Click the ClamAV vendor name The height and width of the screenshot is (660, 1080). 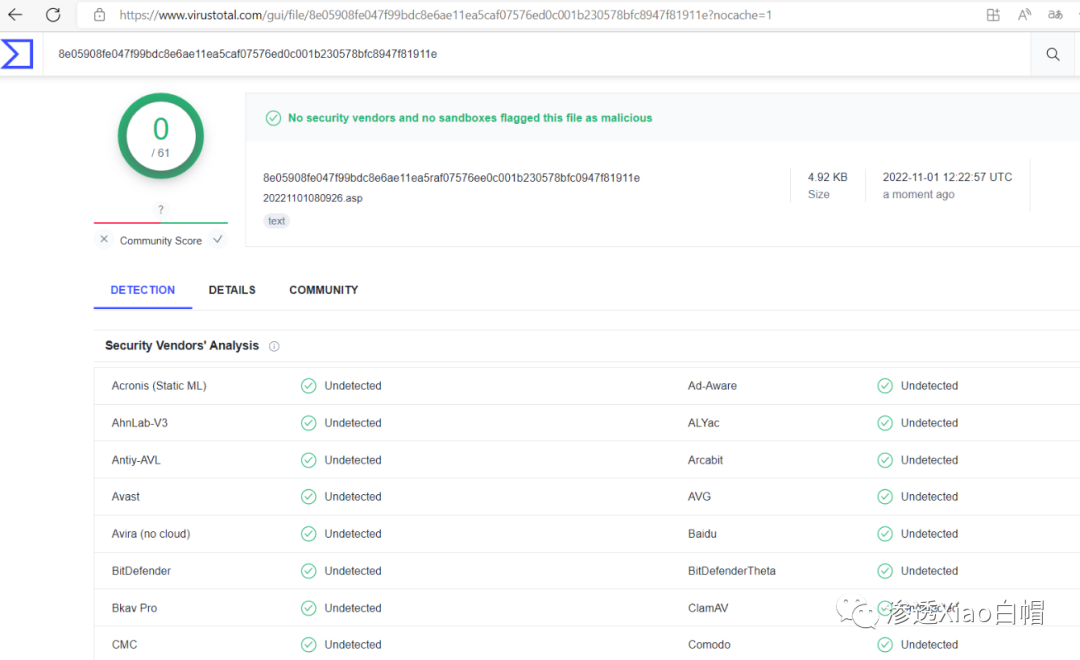click(x=708, y=608)
